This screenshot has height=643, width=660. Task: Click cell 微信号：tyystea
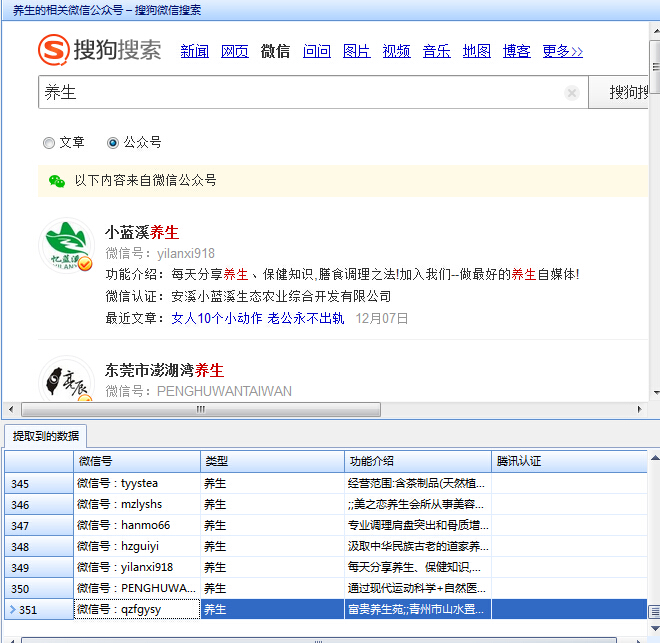coord(137,483)
